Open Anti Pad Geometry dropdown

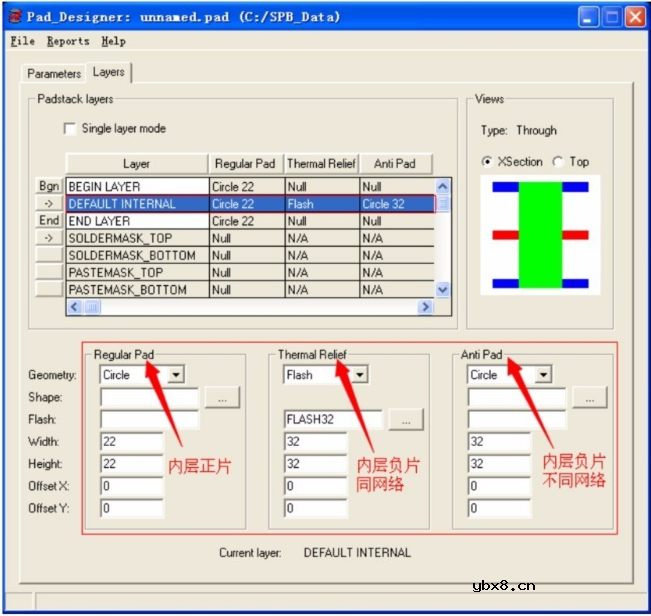coord(542,375)
